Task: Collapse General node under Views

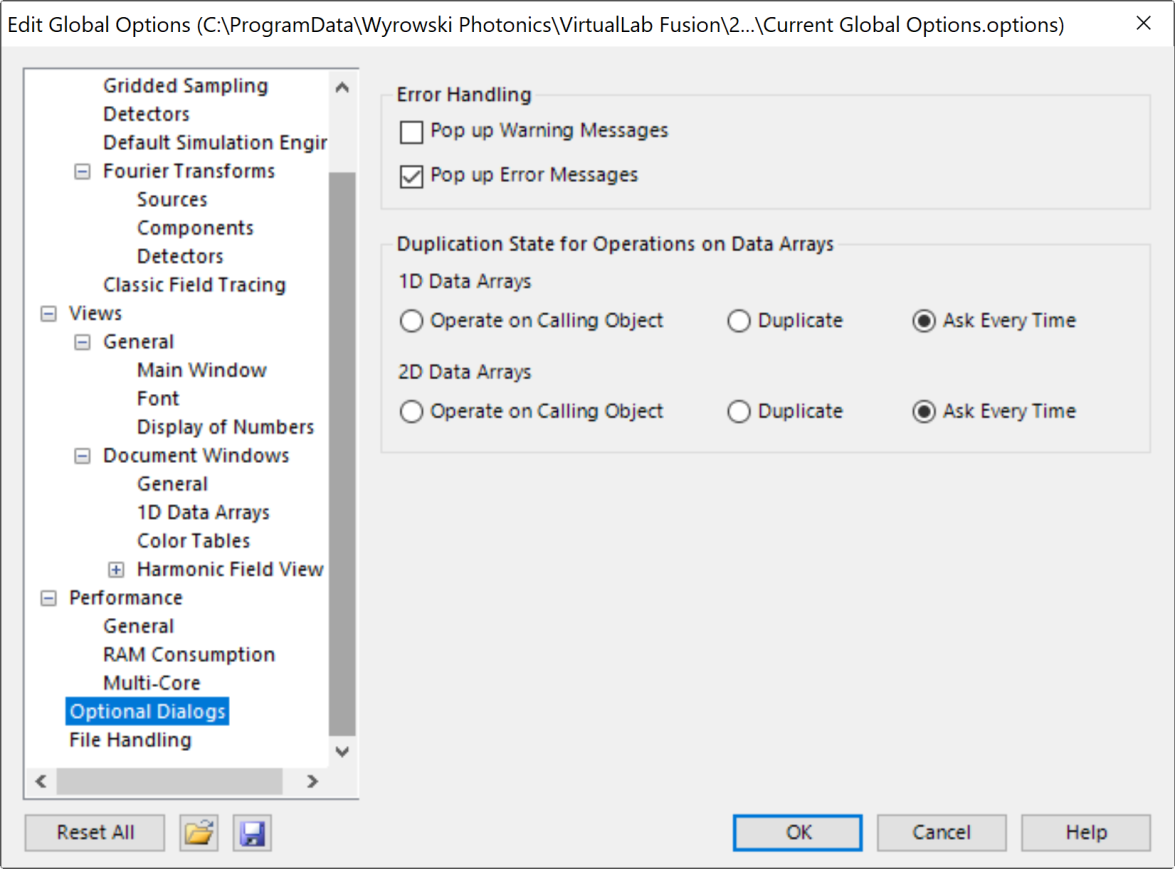Action: [x=82, y=342]
